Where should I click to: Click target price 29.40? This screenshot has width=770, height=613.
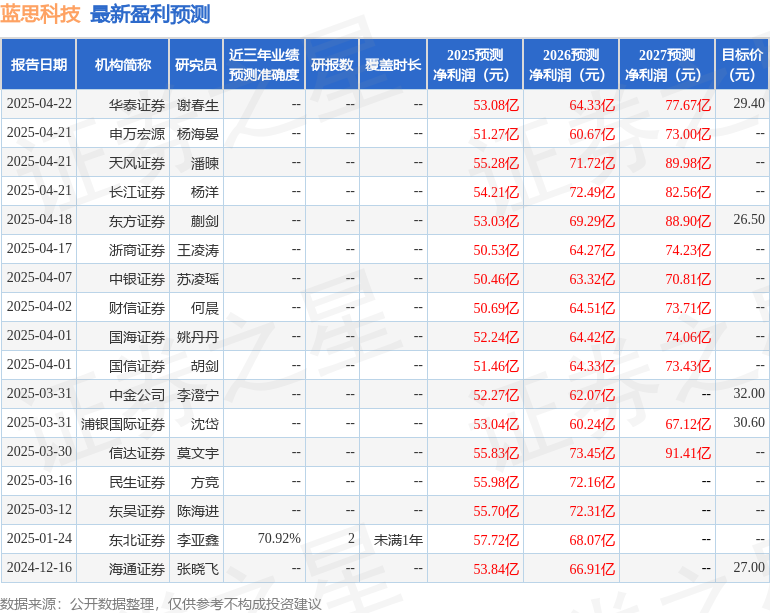point(749,103)
